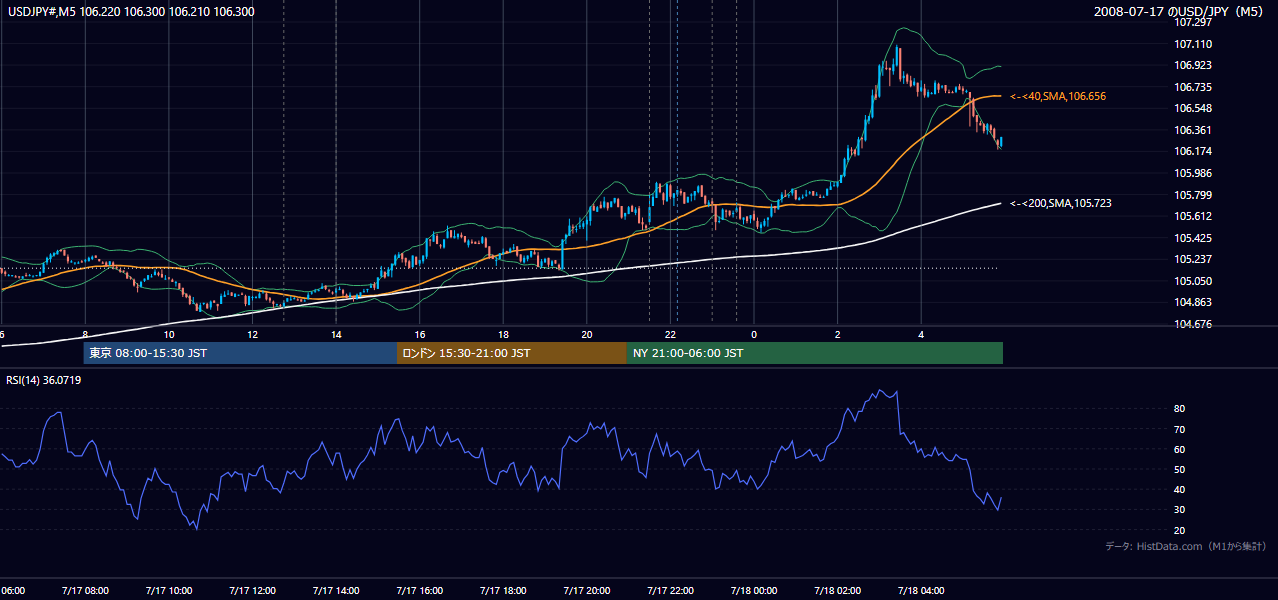1278x600 pixels.
Task: Click price axis value 106.174
Action: (1194, 151)
